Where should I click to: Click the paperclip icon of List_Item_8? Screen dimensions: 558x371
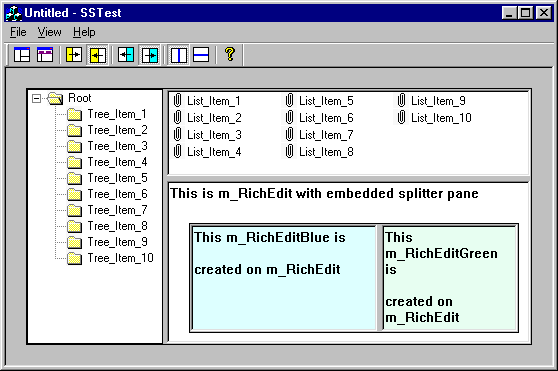(x=289, y=152)
